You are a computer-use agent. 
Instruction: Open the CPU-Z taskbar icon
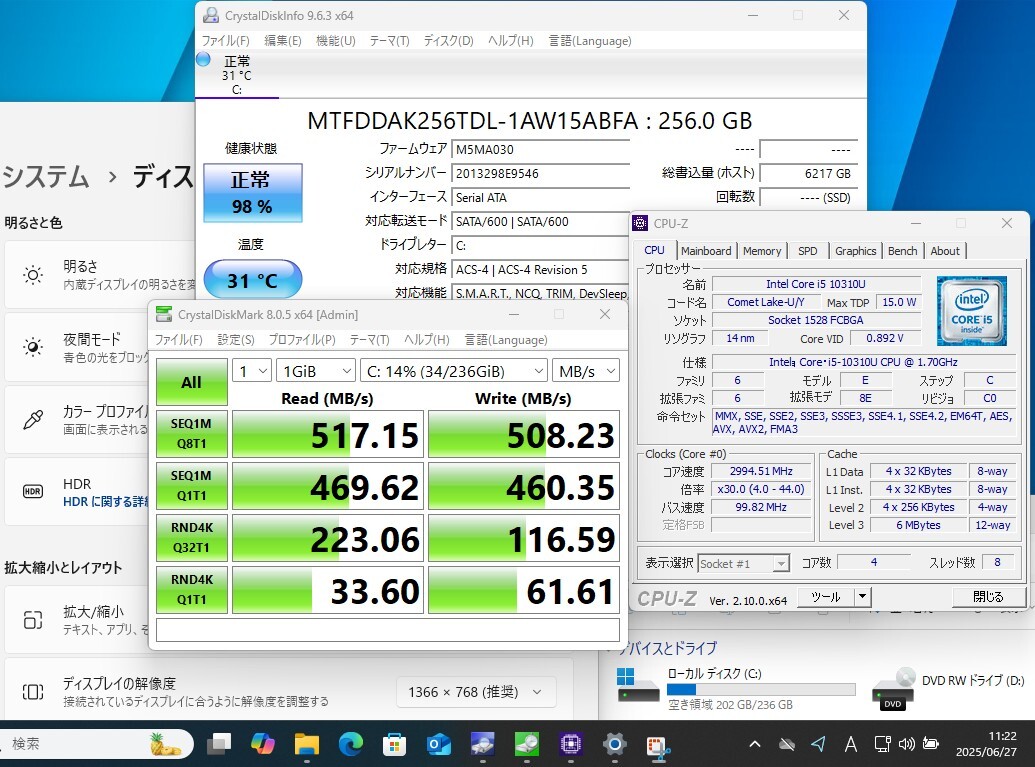click(x=571, y=744)
